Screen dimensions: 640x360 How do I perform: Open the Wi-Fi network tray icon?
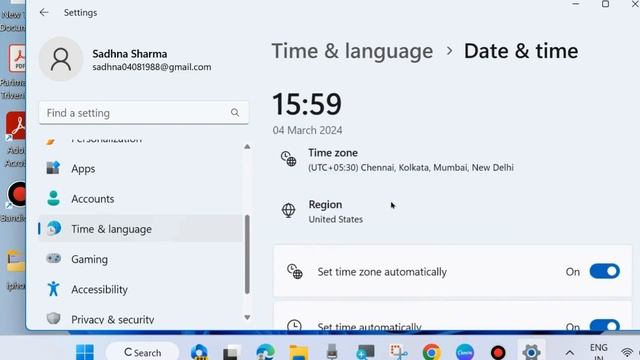(x=627, y=352)
